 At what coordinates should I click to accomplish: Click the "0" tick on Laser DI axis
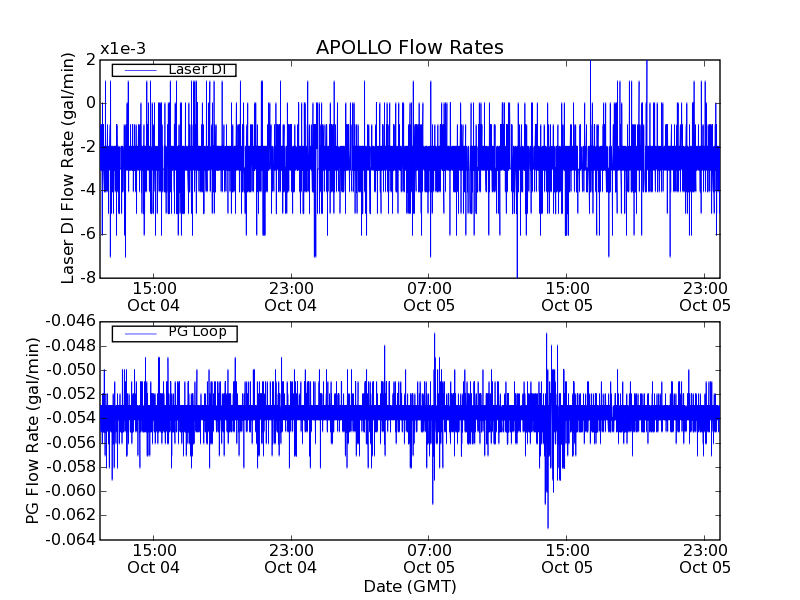click(91, 104)
